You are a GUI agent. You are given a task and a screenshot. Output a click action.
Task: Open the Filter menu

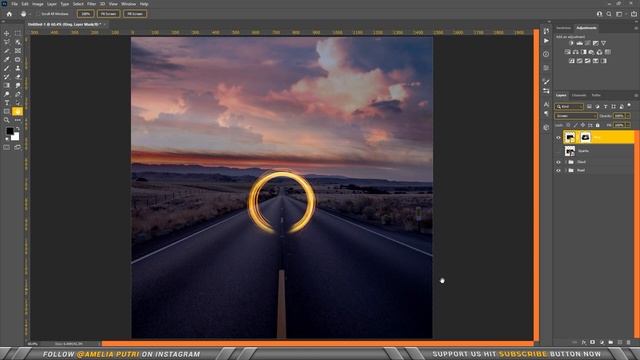(91, 4)
